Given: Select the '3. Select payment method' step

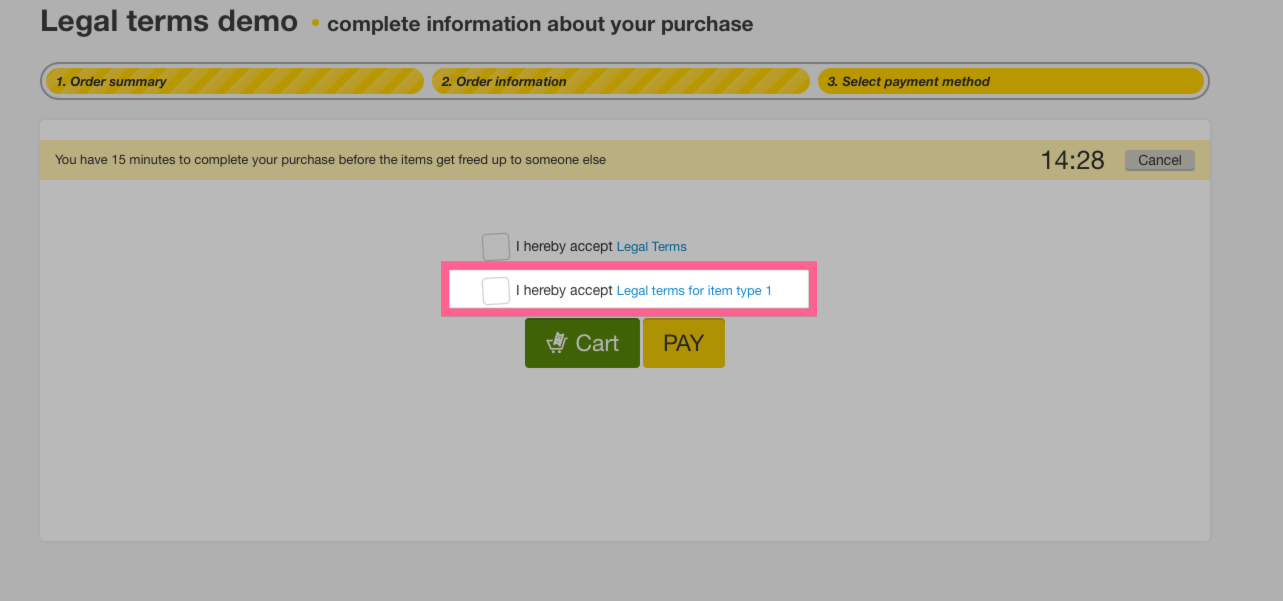Looking at the screenshot, I should 1011,82.
